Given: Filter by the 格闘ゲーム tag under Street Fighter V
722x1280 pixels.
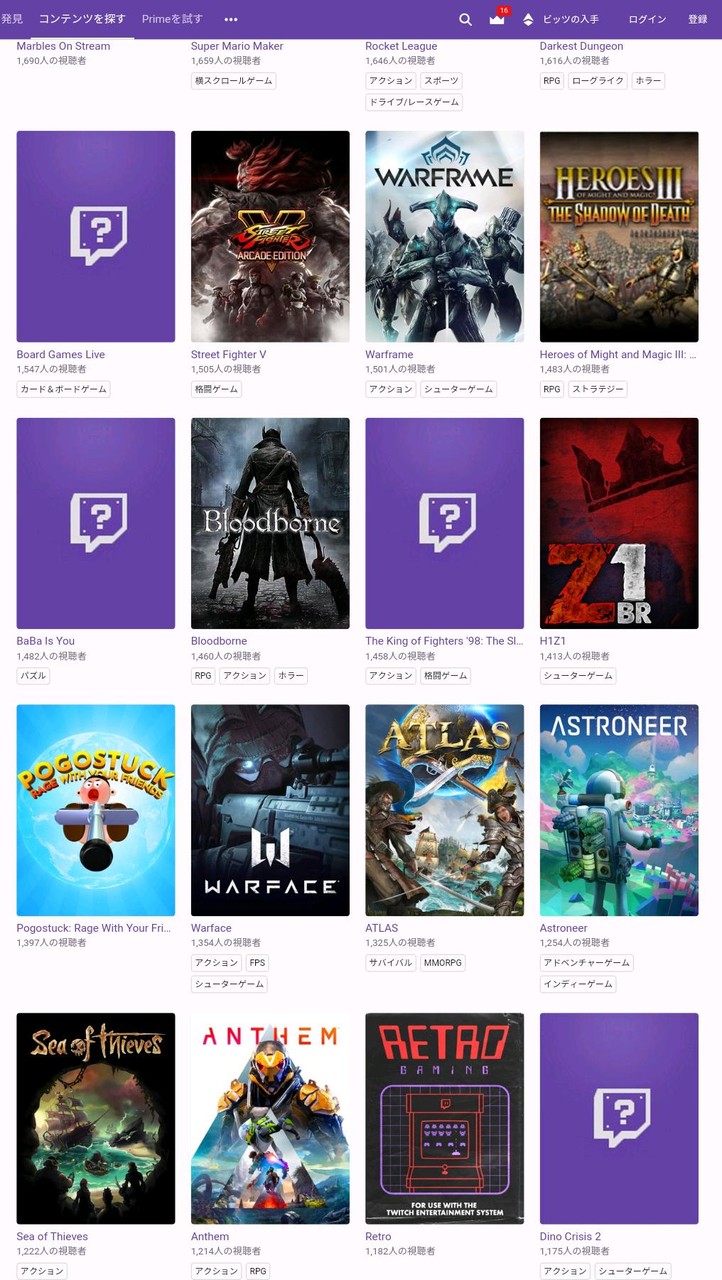Looking at the screenshot, I should [x=216, y=389].
